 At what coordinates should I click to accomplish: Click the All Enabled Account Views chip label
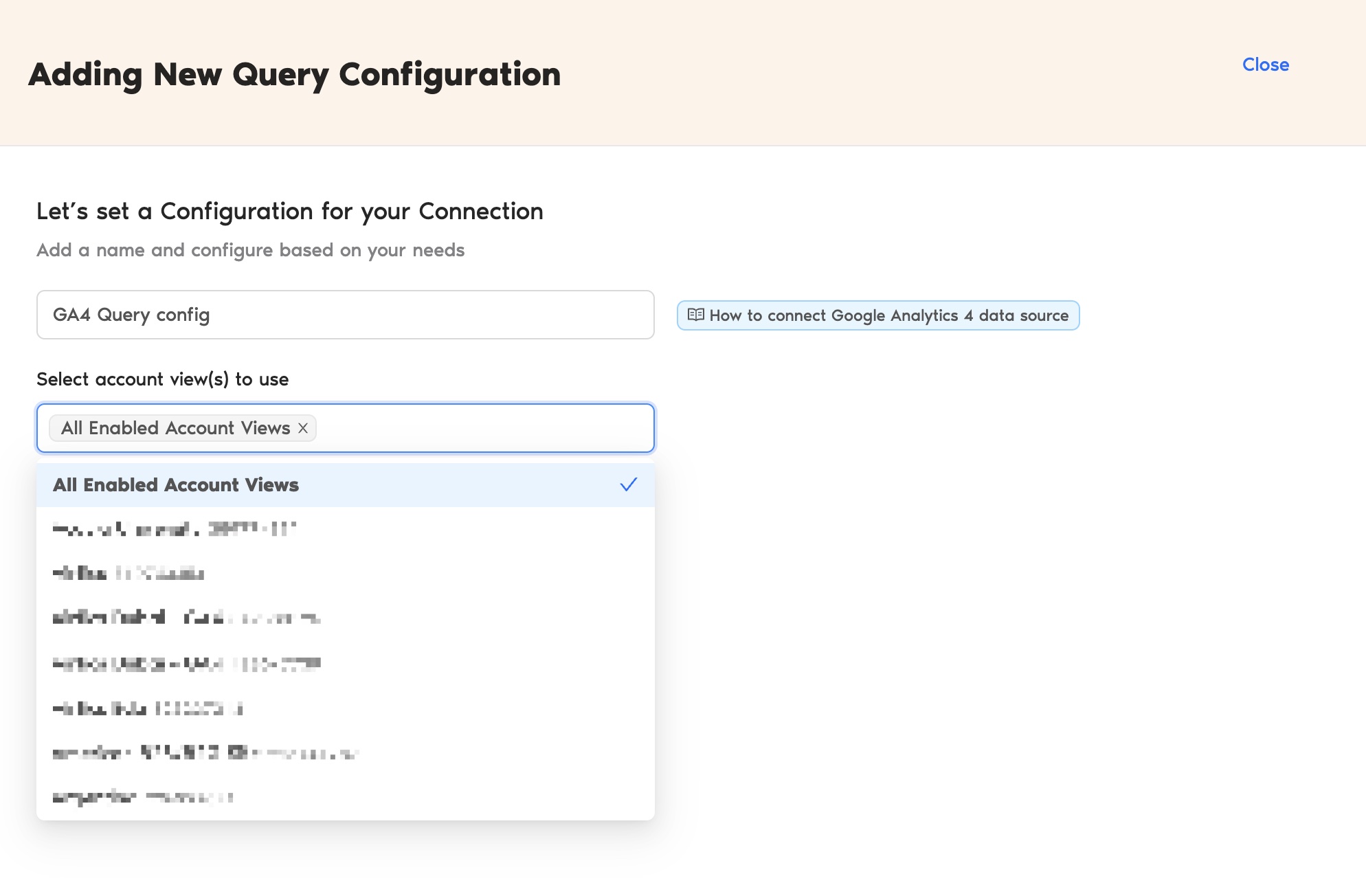pyautogui.click(x=175, y=428)
